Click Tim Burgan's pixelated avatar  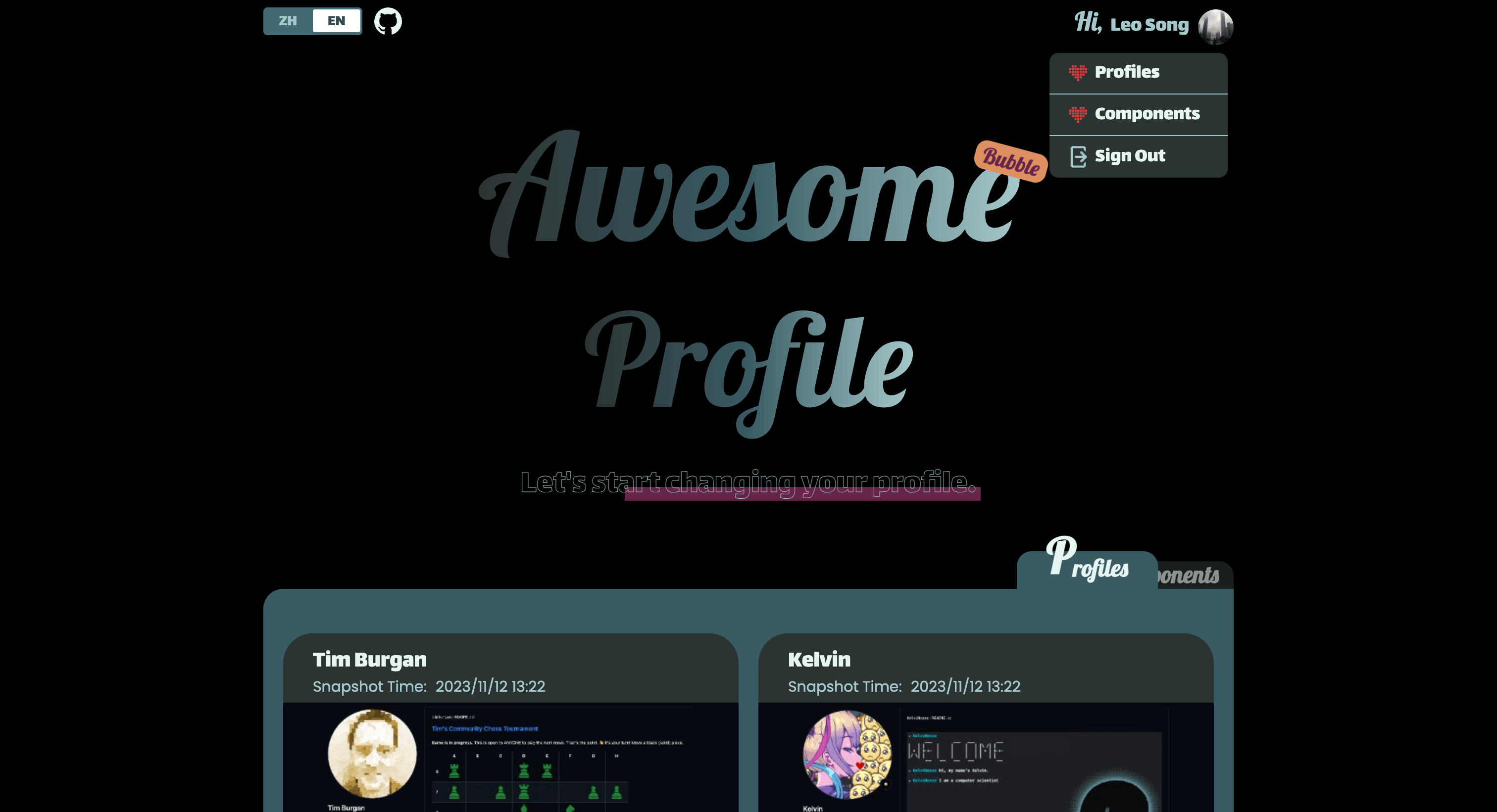(x=372, y=753)
